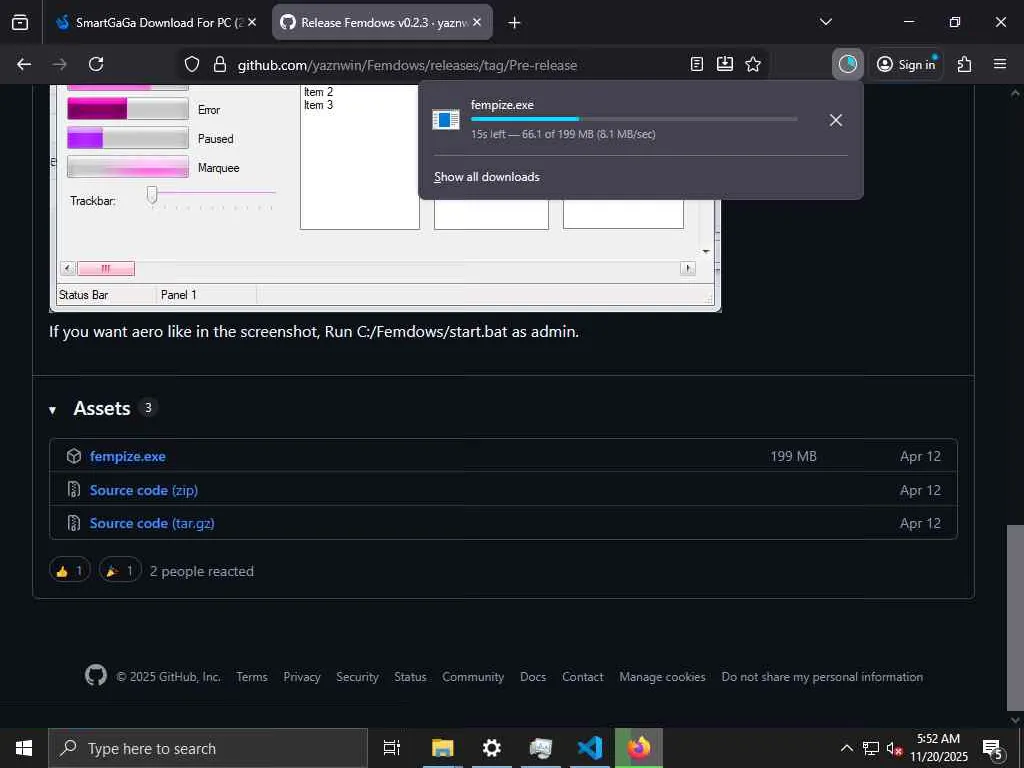Sign in to Firefox account
This screenshot has height=768, width=1024.
click(906, 64)
